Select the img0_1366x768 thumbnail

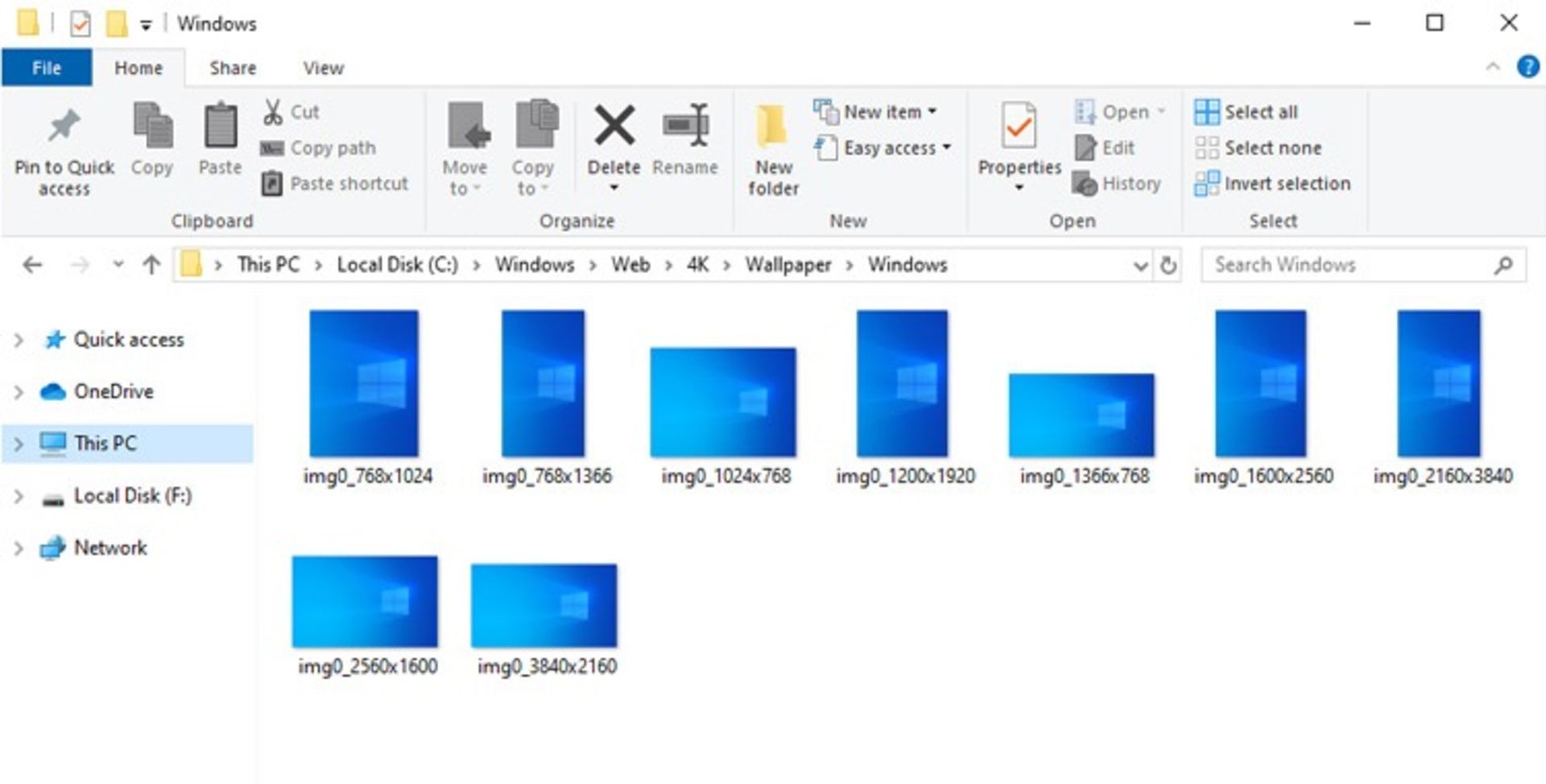(1081, 415)
